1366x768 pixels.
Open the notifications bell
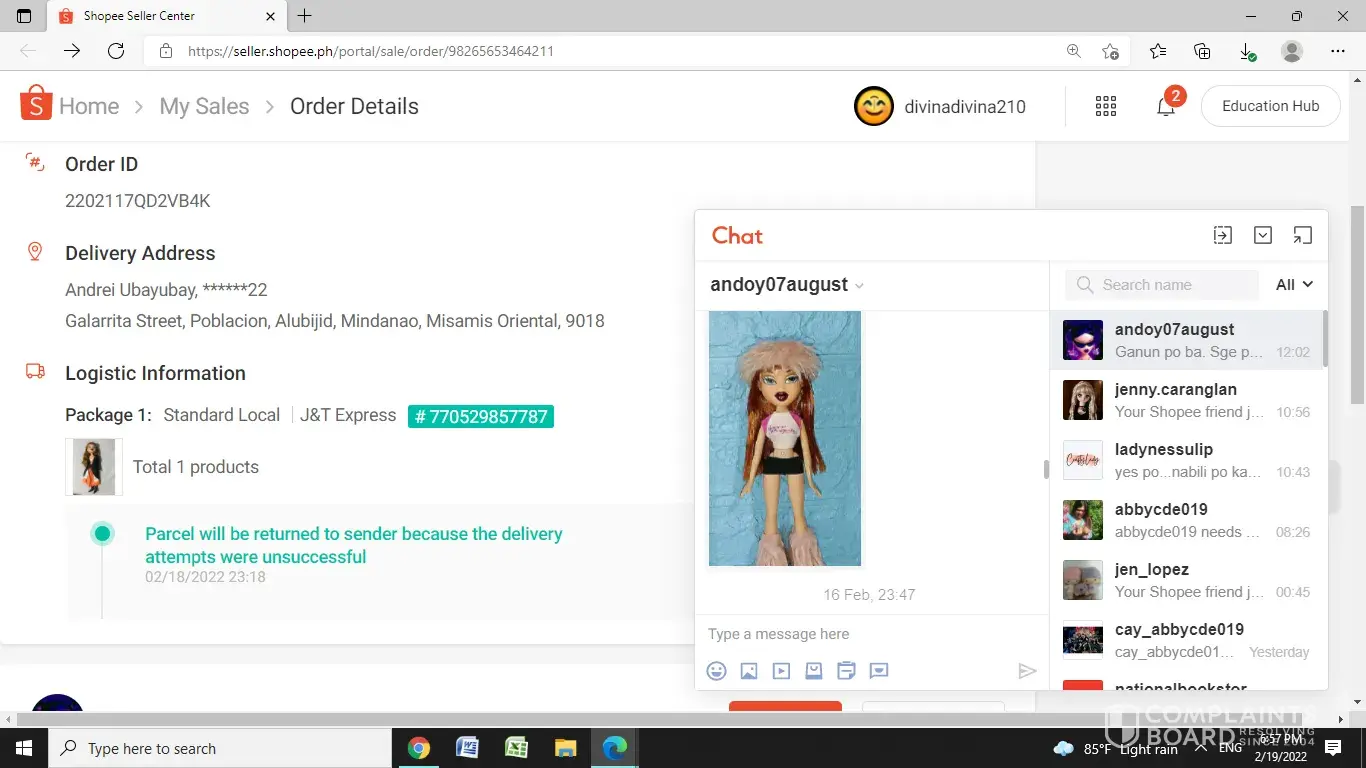1166,106
